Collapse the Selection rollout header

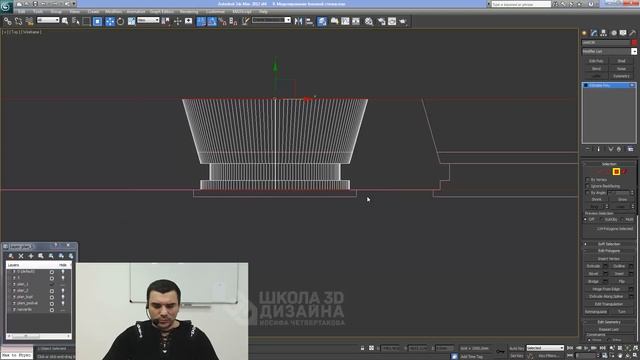pos(609,164)
